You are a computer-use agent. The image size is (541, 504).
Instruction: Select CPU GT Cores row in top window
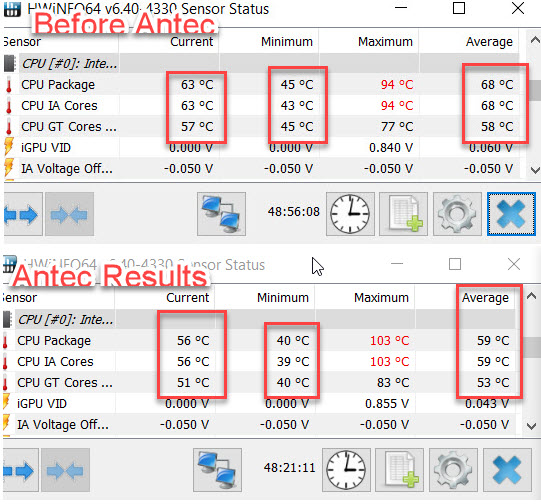coord(261,127)
